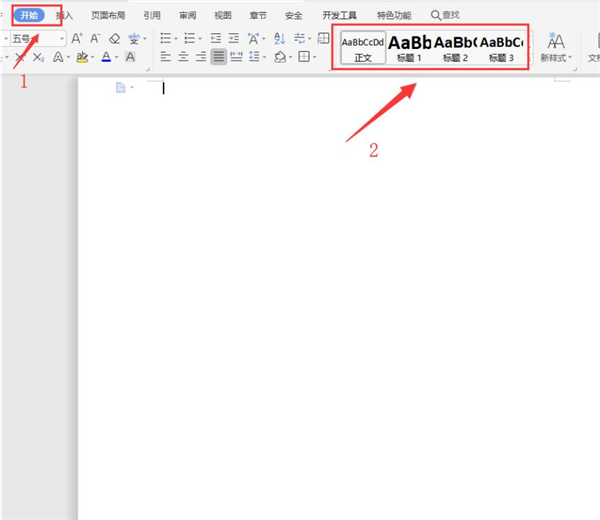Click the subscript X2 icon
The height and width of the screenshot is (520, 600).
point(38,57)
